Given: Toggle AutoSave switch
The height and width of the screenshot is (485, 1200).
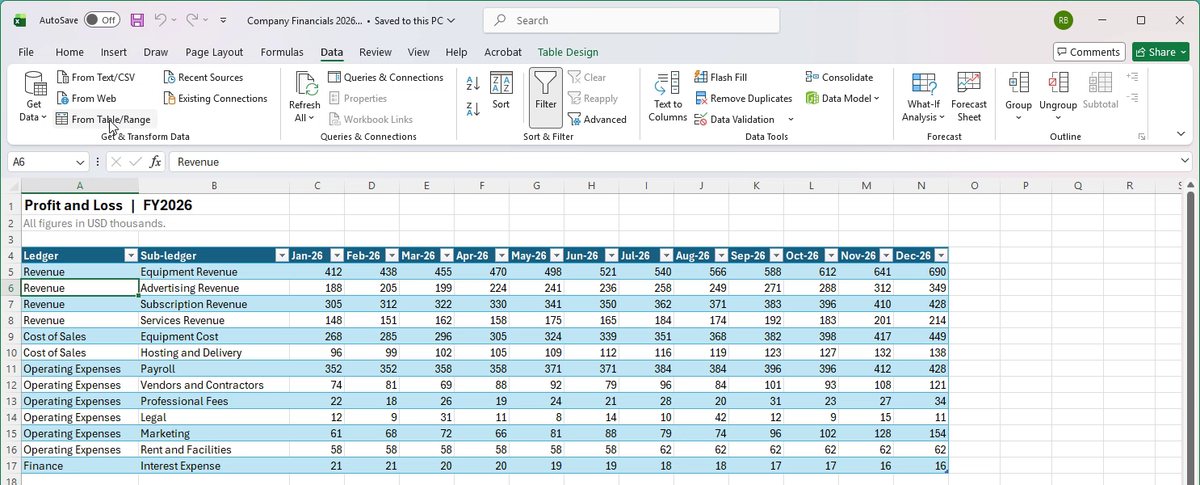Looking at the screenshot, I should click(x=101, y=20).
